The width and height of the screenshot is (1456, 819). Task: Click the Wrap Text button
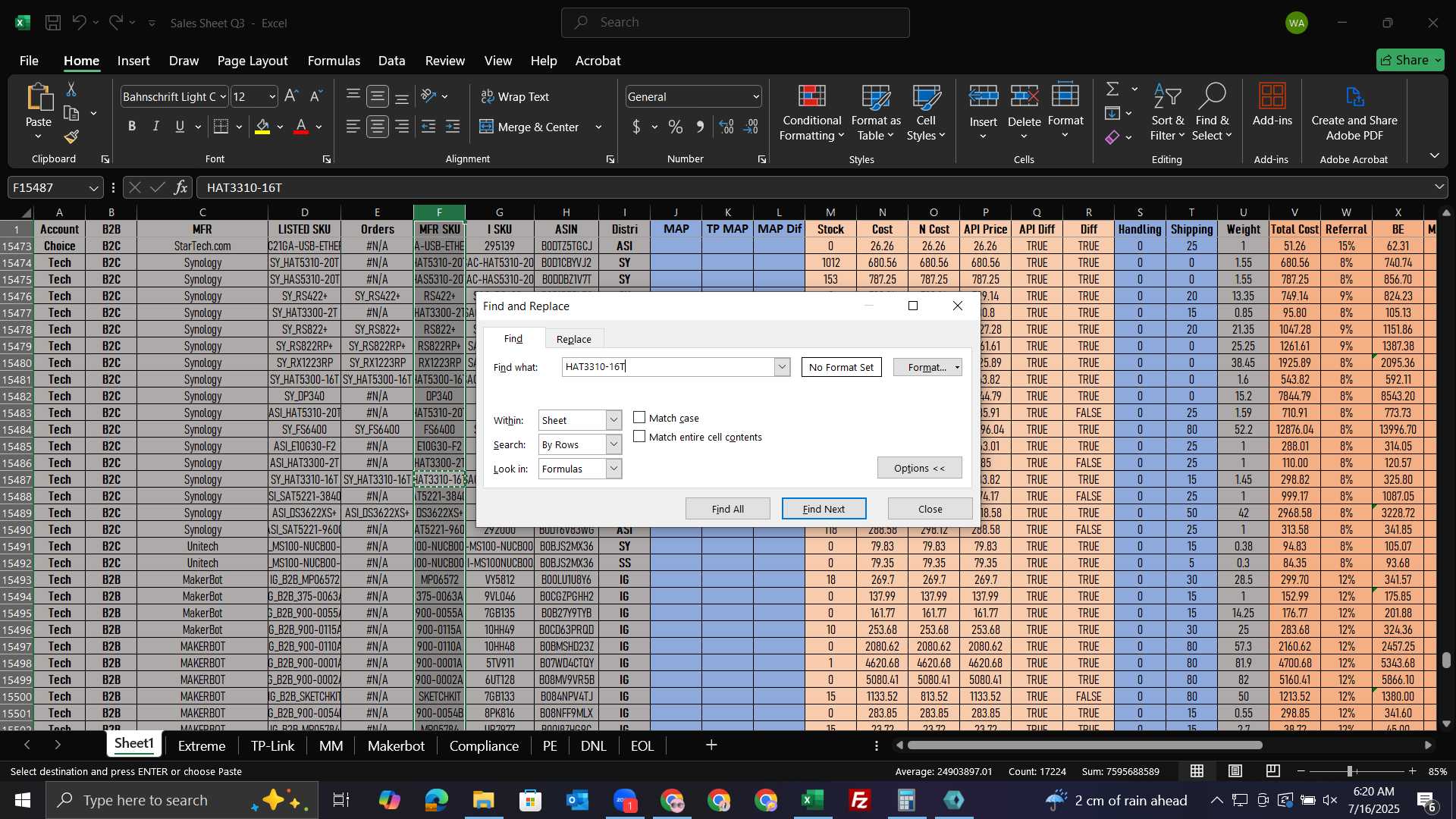[515, 96]
